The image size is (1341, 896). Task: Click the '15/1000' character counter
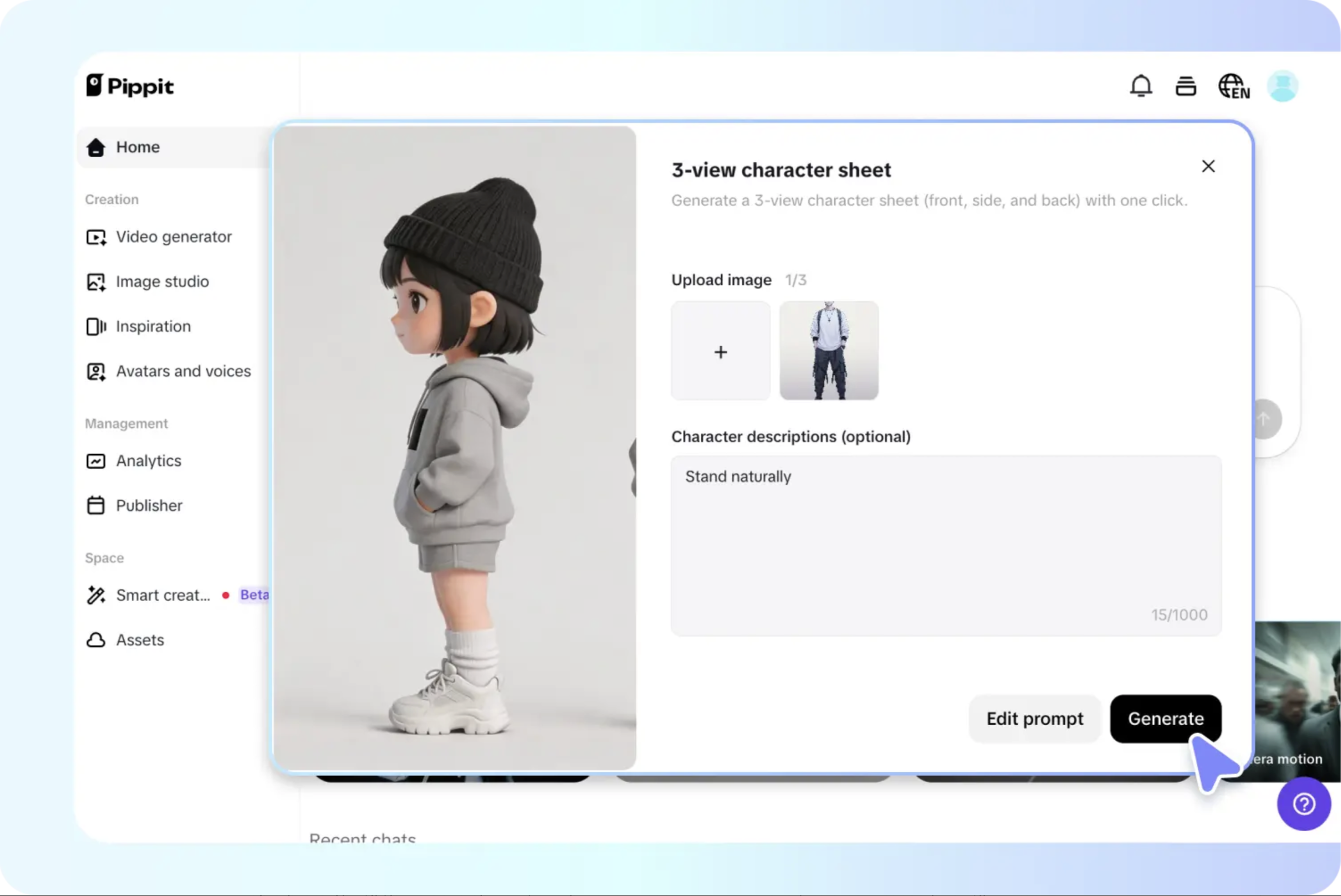point(1179,615)
